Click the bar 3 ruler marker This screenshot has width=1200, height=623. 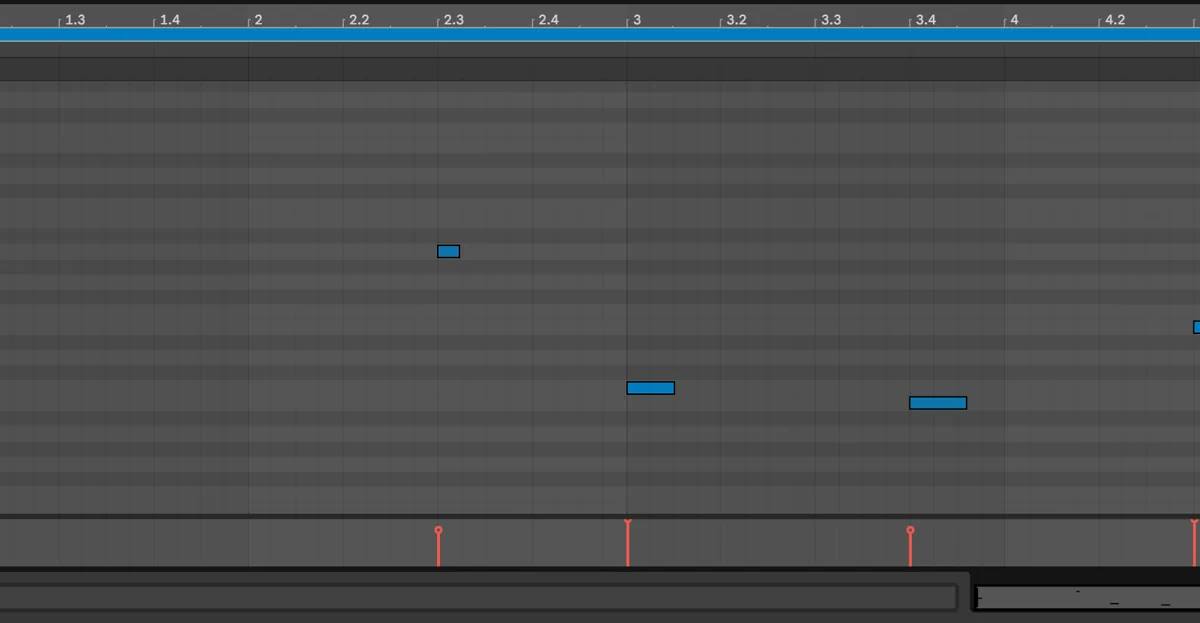pos(636,20)
